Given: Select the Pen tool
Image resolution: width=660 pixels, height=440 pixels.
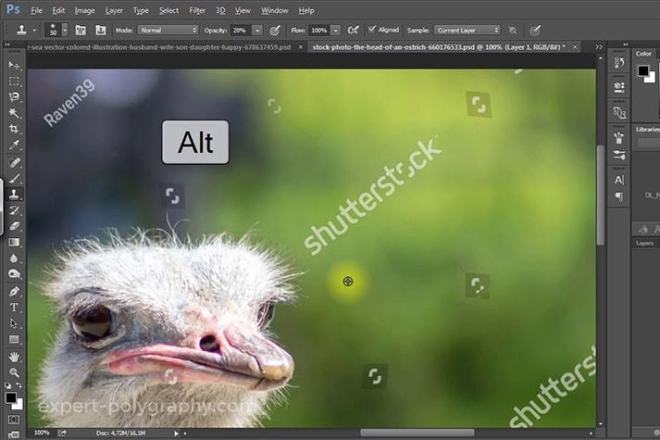Looking at the screenshot, I should 14,291.
